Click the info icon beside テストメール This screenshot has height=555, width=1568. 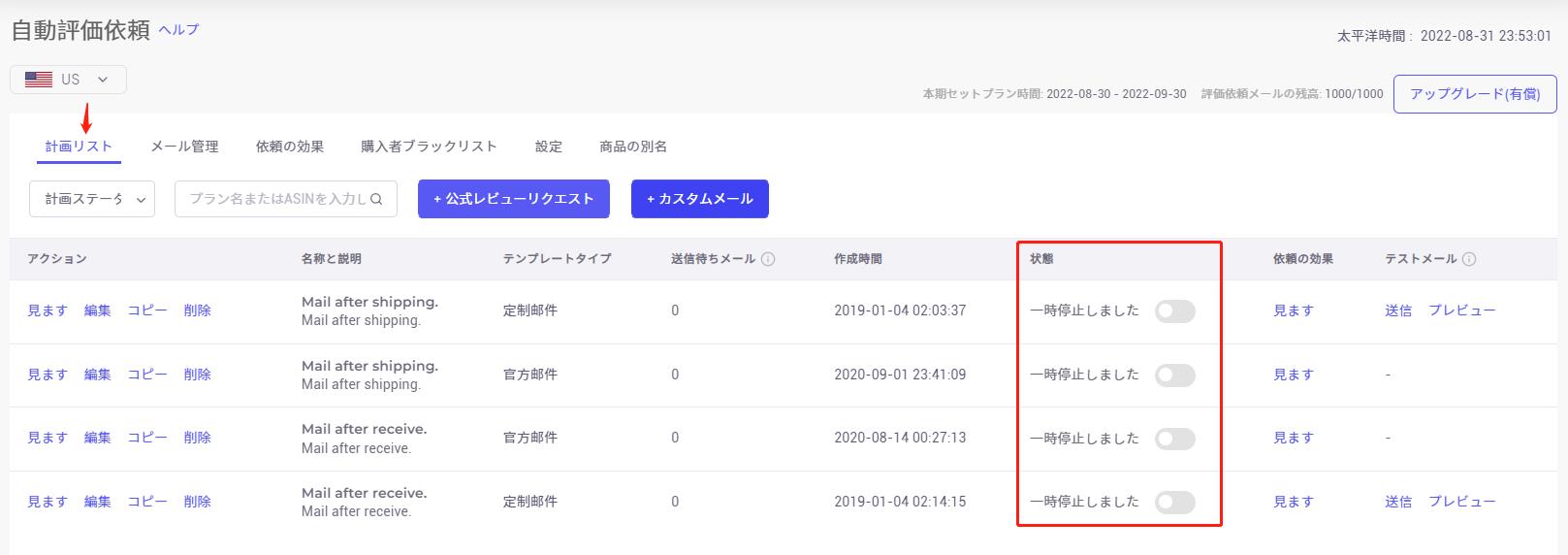click(x=1469, y=259)
